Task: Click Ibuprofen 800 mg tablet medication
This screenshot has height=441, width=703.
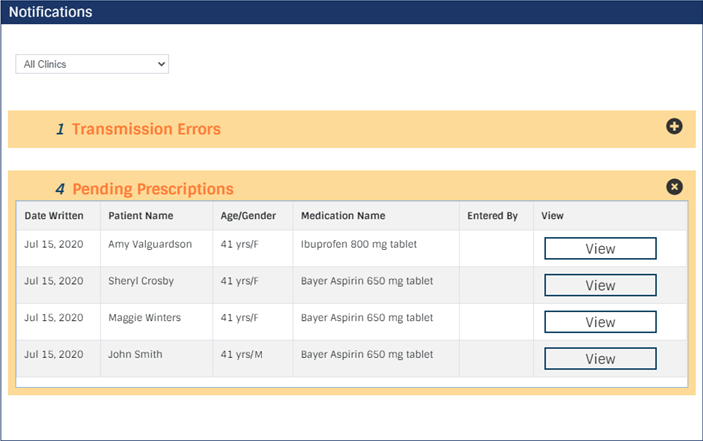Action: [359, 244]
